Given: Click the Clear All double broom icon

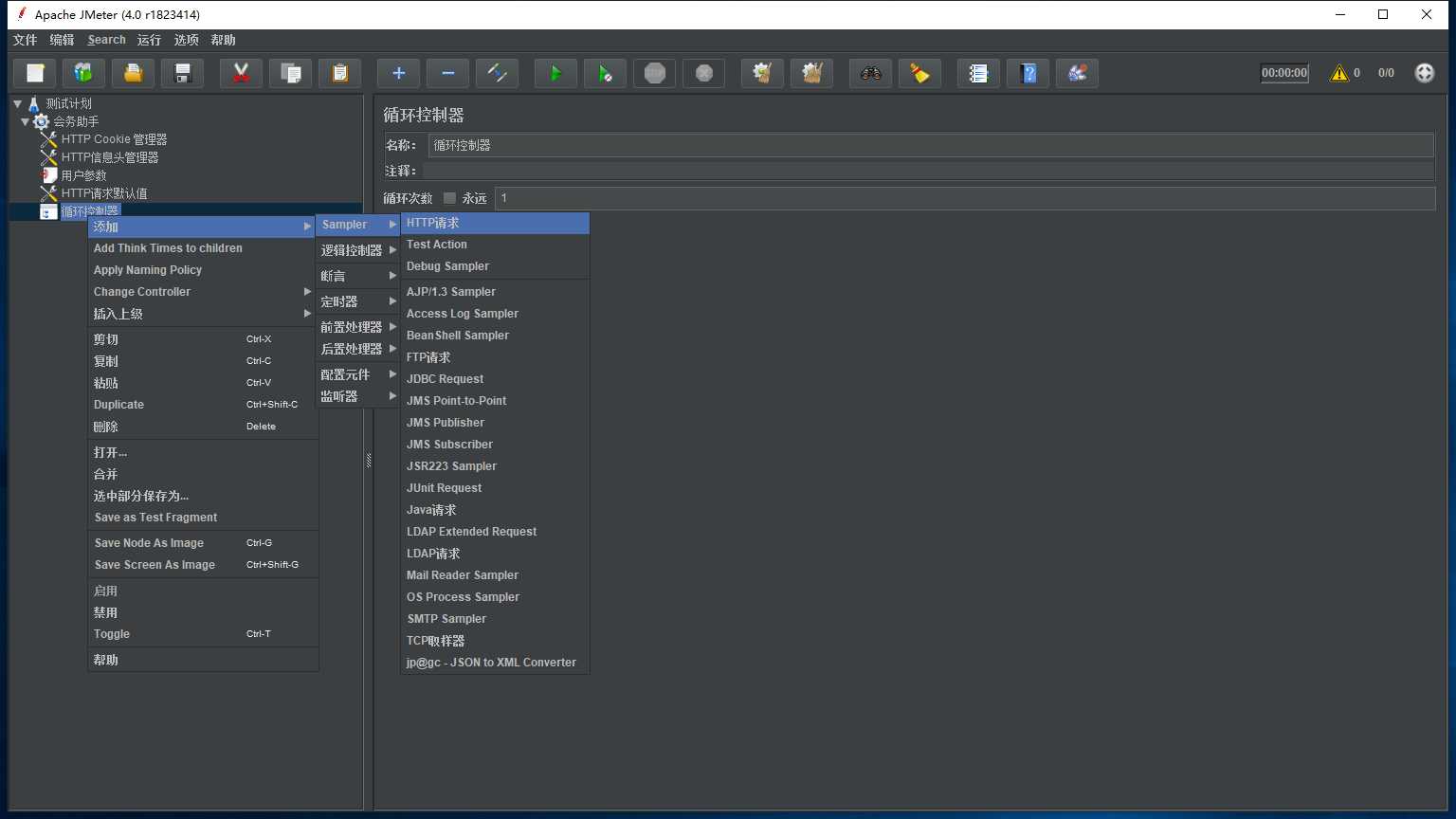Looking at the screenshot, I should click(x=811, y=73).
